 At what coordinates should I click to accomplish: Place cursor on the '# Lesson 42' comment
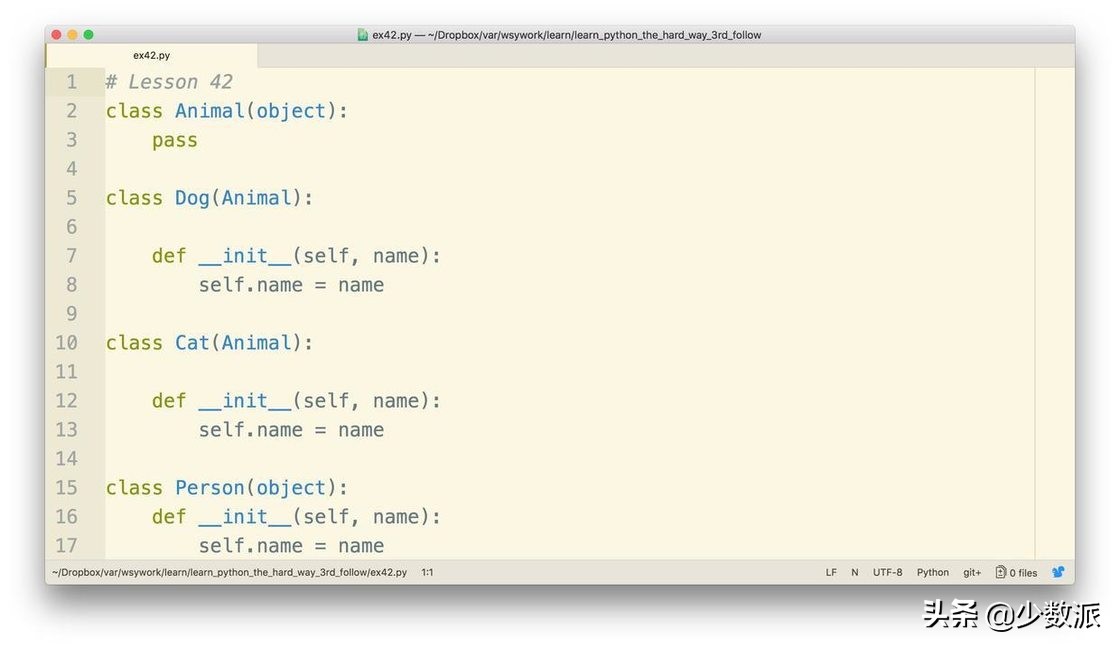(169, 82)
